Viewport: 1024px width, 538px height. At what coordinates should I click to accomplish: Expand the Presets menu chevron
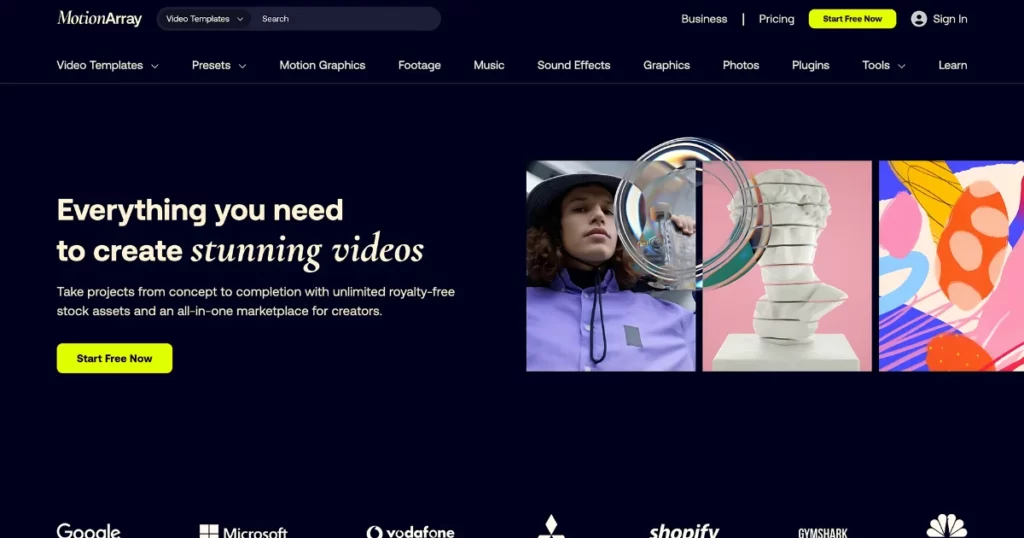click(242, 66)
